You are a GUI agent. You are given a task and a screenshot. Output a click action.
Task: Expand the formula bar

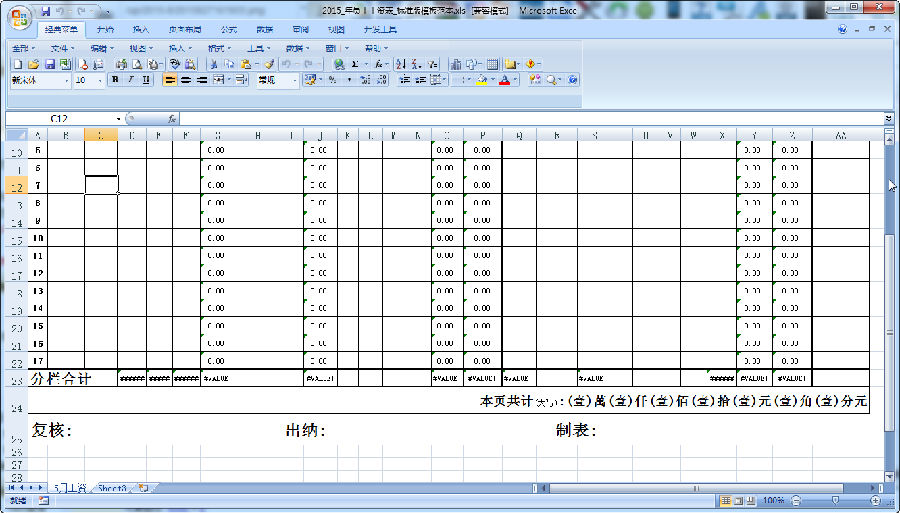pyautogui.click(x=889, y=118)
